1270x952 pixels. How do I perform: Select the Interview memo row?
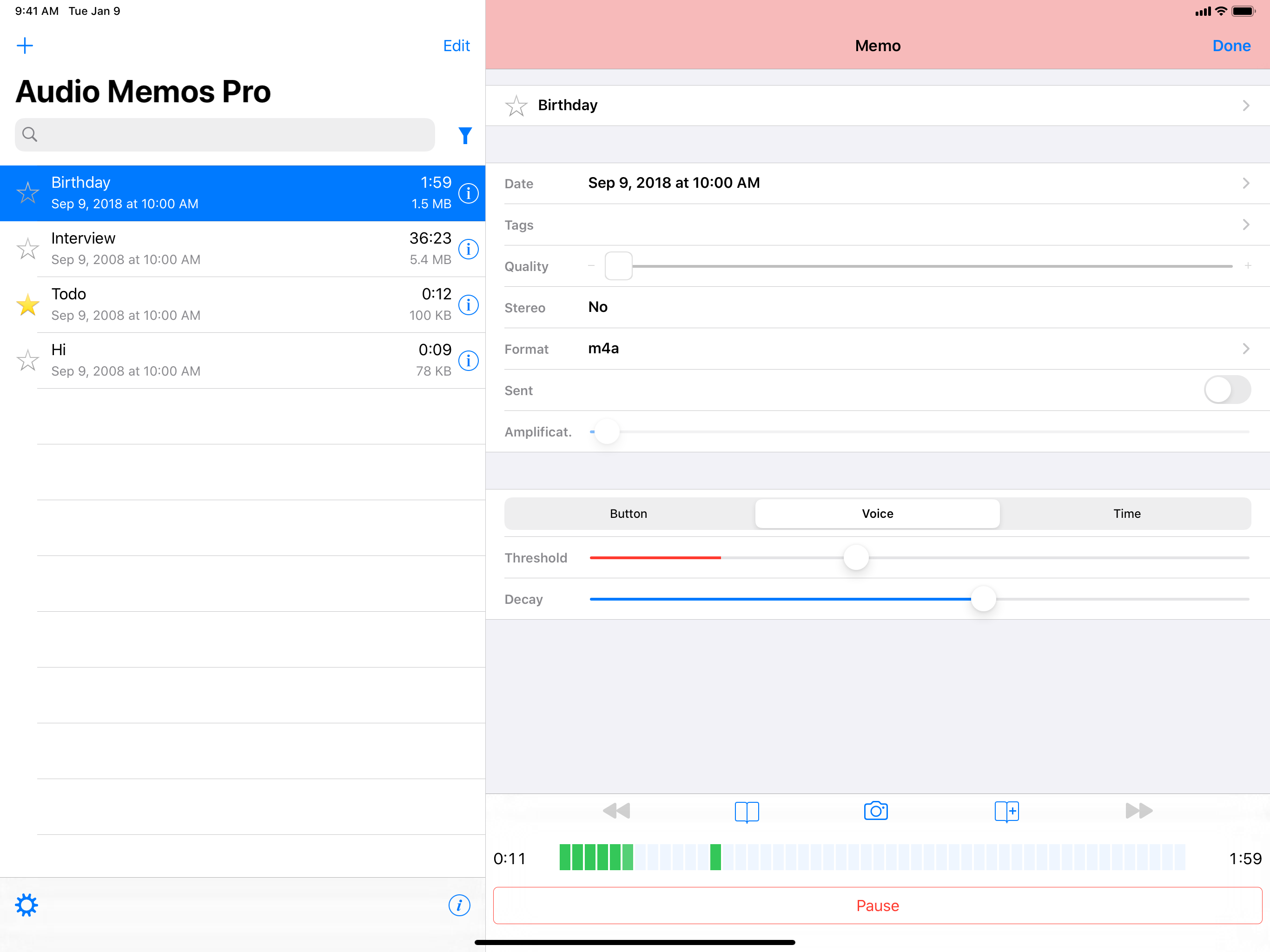[x=242, y=249]
